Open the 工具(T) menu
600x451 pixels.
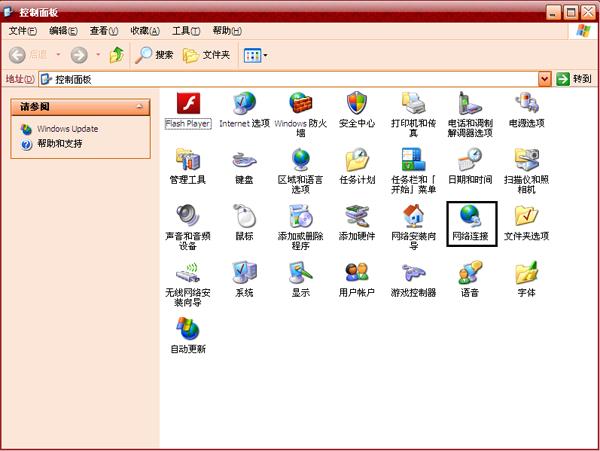(186, 31)
